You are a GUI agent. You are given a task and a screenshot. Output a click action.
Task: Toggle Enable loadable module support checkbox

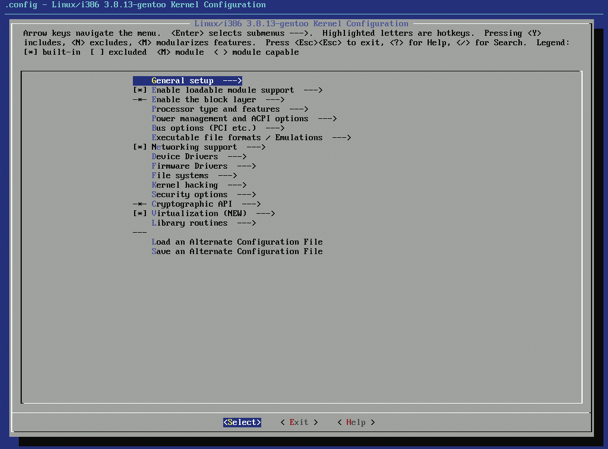140,90
